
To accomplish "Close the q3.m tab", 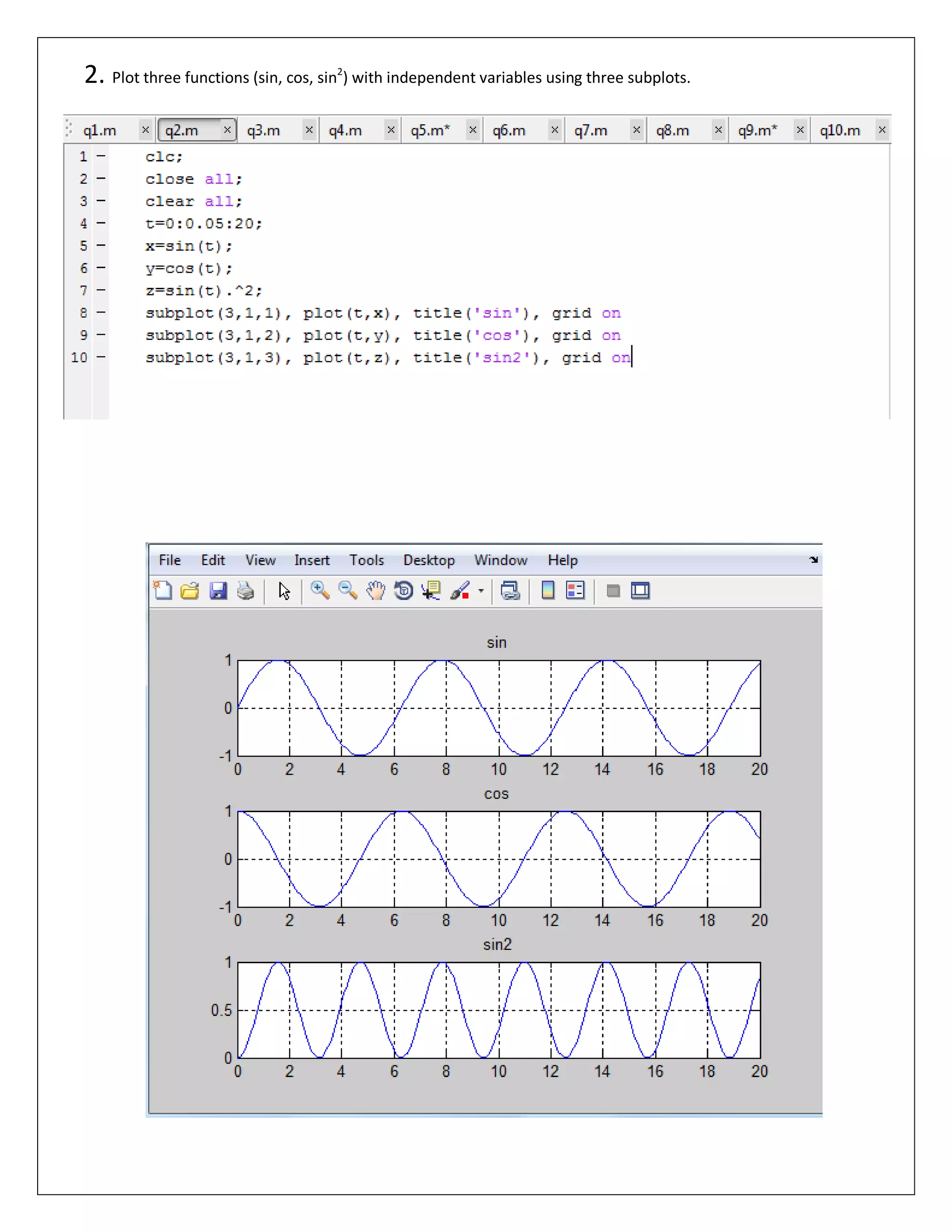I will tap(309, 130).
